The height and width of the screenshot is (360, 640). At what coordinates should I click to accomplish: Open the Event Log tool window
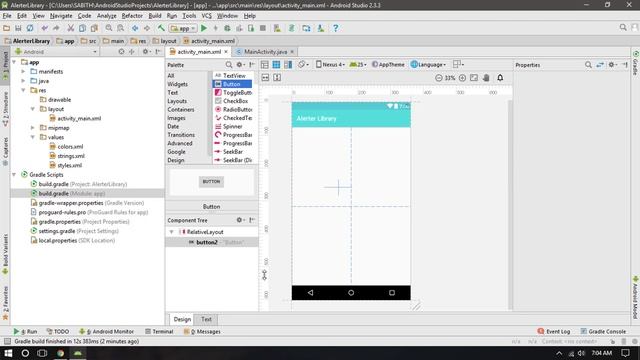[x=553, y=331]
